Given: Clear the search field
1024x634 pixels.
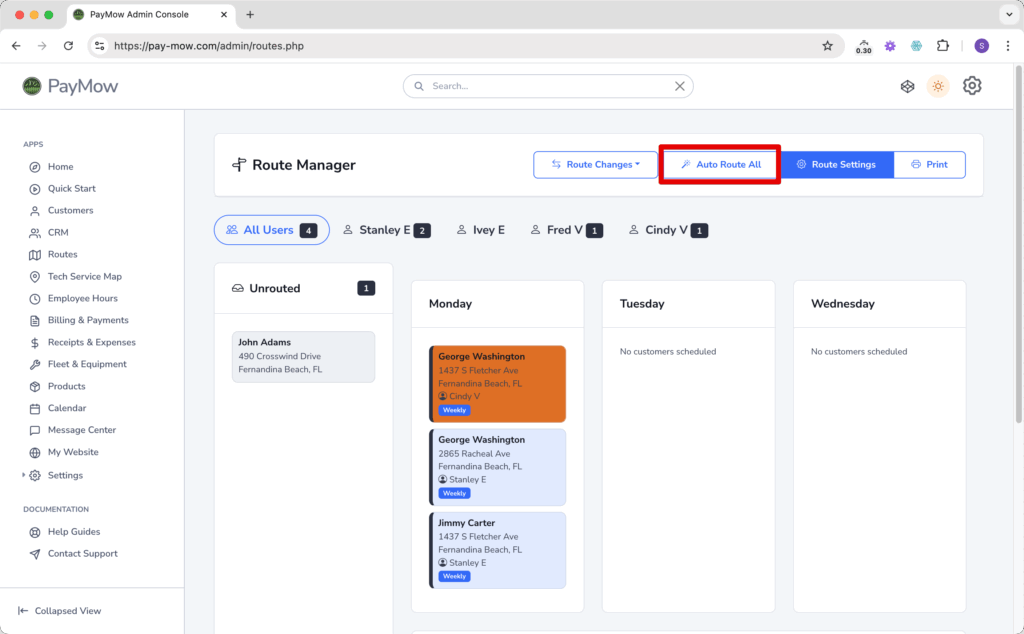Looking at the screenshot, I should click(x=679, y=86).
